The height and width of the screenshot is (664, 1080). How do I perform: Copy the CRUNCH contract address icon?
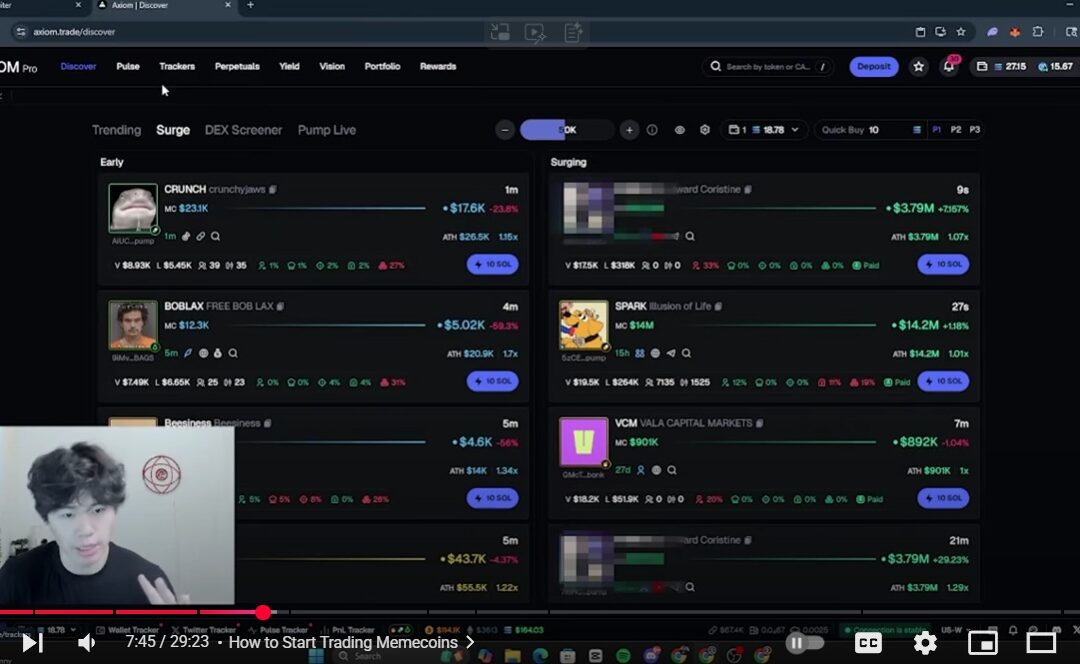273,189
